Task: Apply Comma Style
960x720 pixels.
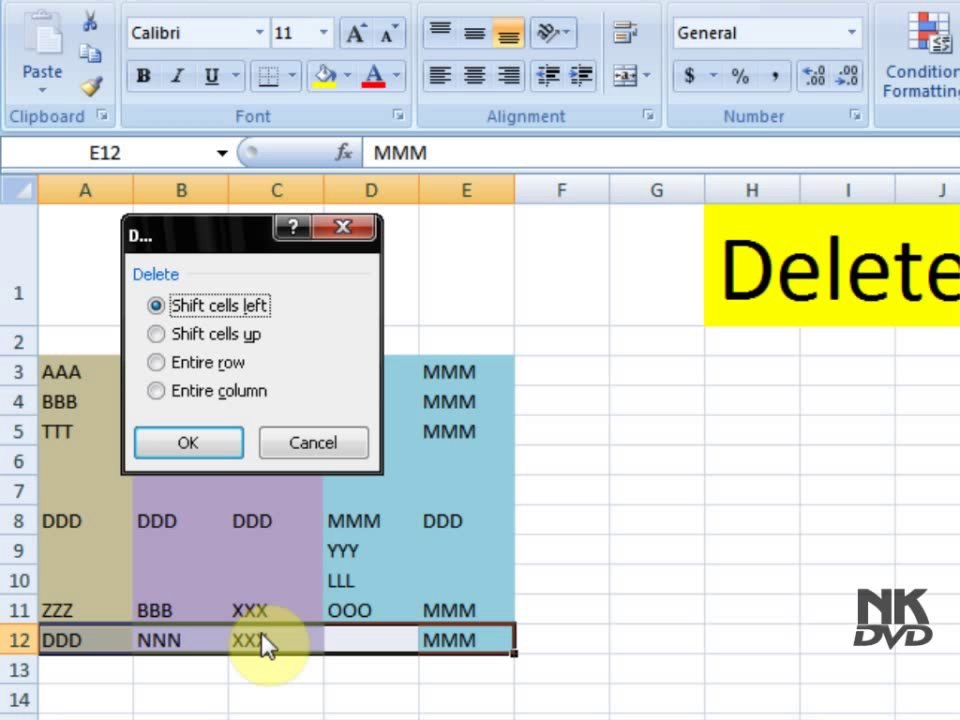Action: 774,76
